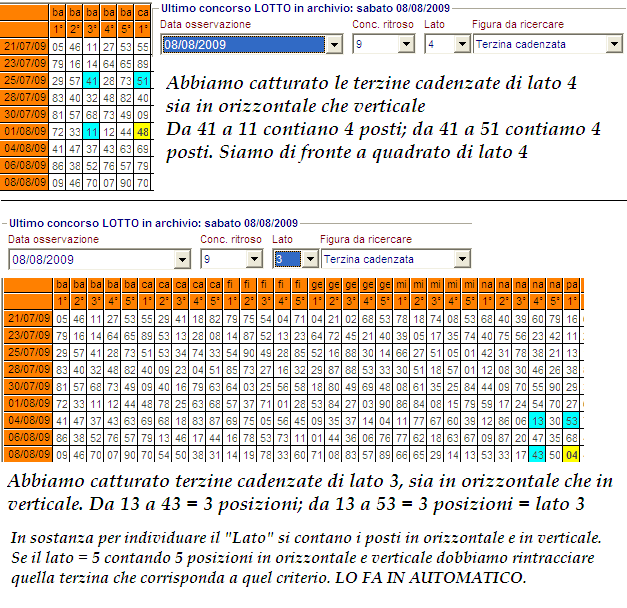Click the 'pa' column header in wide table

(x=571, y=285)
